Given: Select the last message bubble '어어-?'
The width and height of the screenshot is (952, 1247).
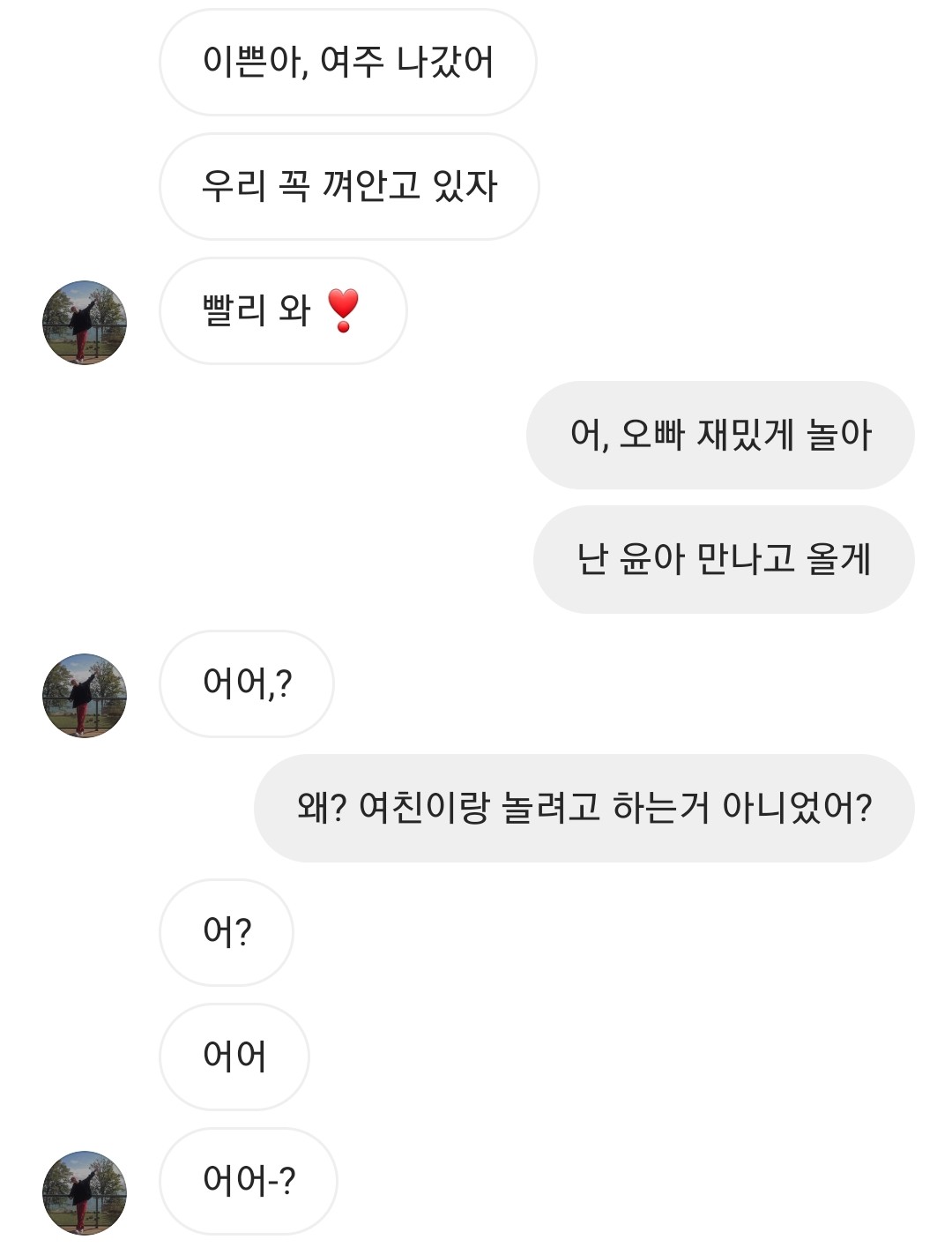Looking at the screenshot, I should (x=249, y=1181).
